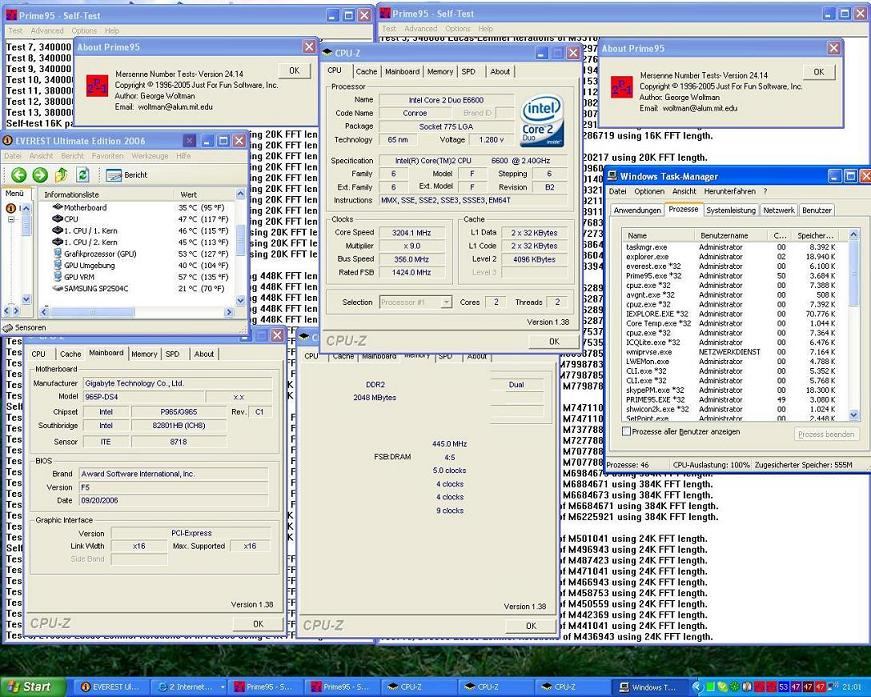Open Herunterfahren menu in Task-Manager

pyautogui.click(x=729, y=191)
